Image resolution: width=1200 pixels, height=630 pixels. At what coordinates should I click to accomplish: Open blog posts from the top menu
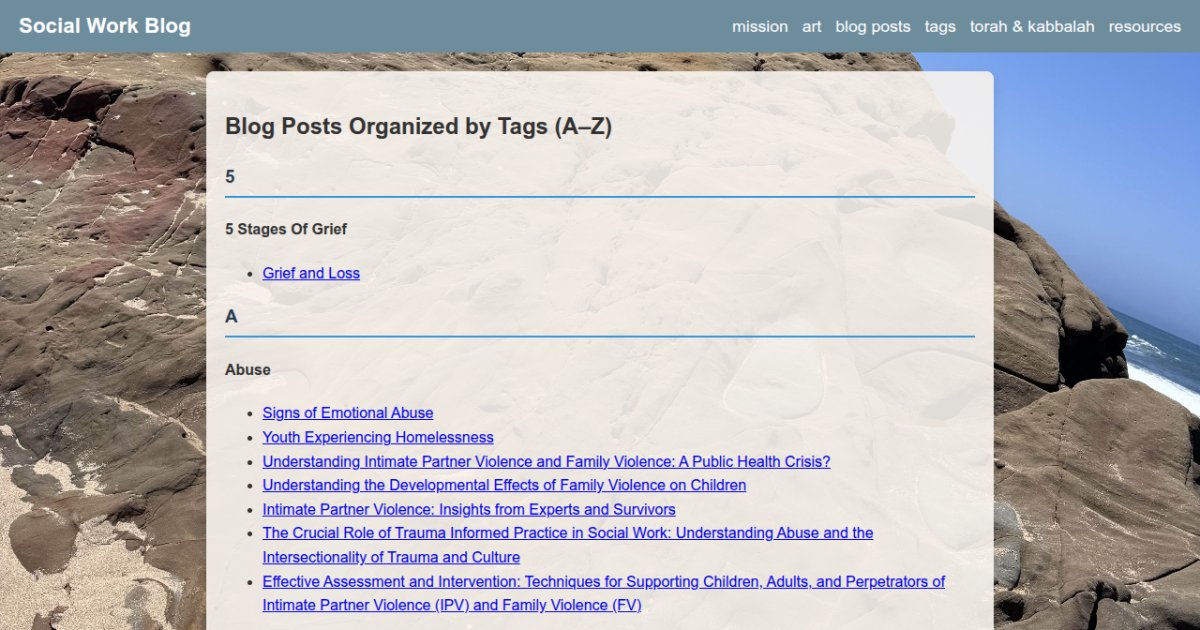pos(872,27)
